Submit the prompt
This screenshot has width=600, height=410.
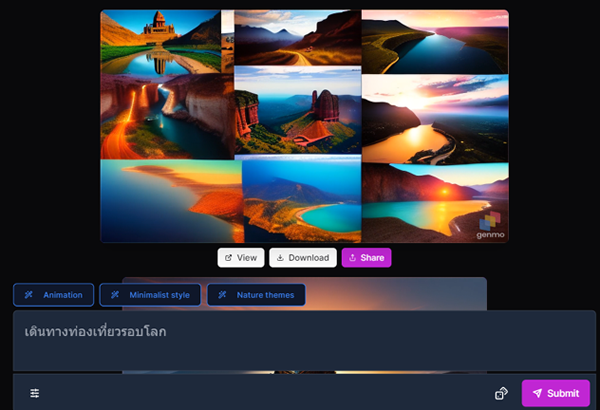pyautogui.click(x=556, y=393)
